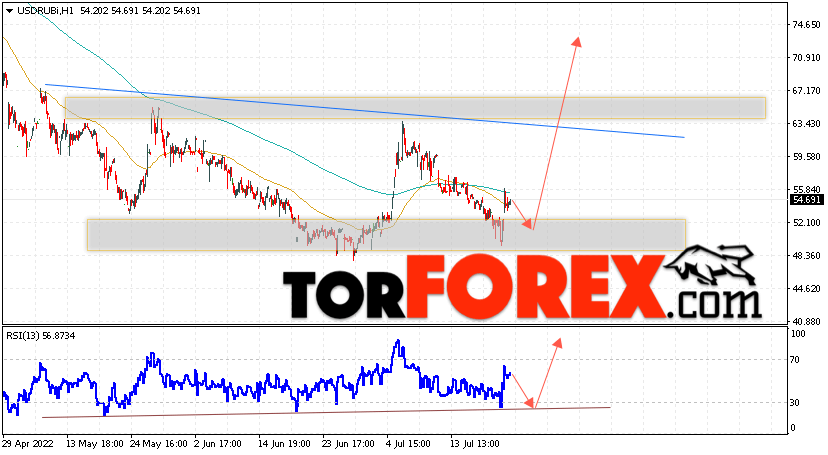This screenshot has width=828, height=455.
Task: Select the 13 May 18:00 time label
Action: click(x=95, y=444)
